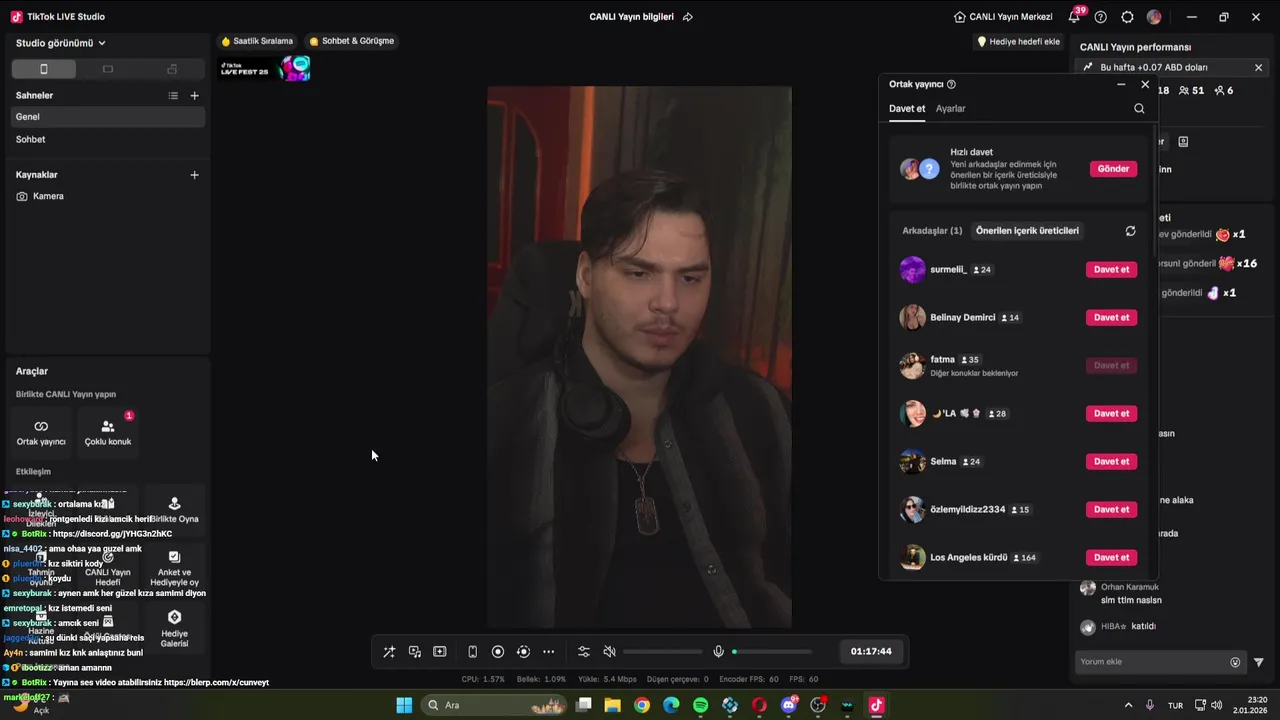Open the Birlikte Oyna tool
The width and height of the screenshot is (1280, 720).
(174, 510)
